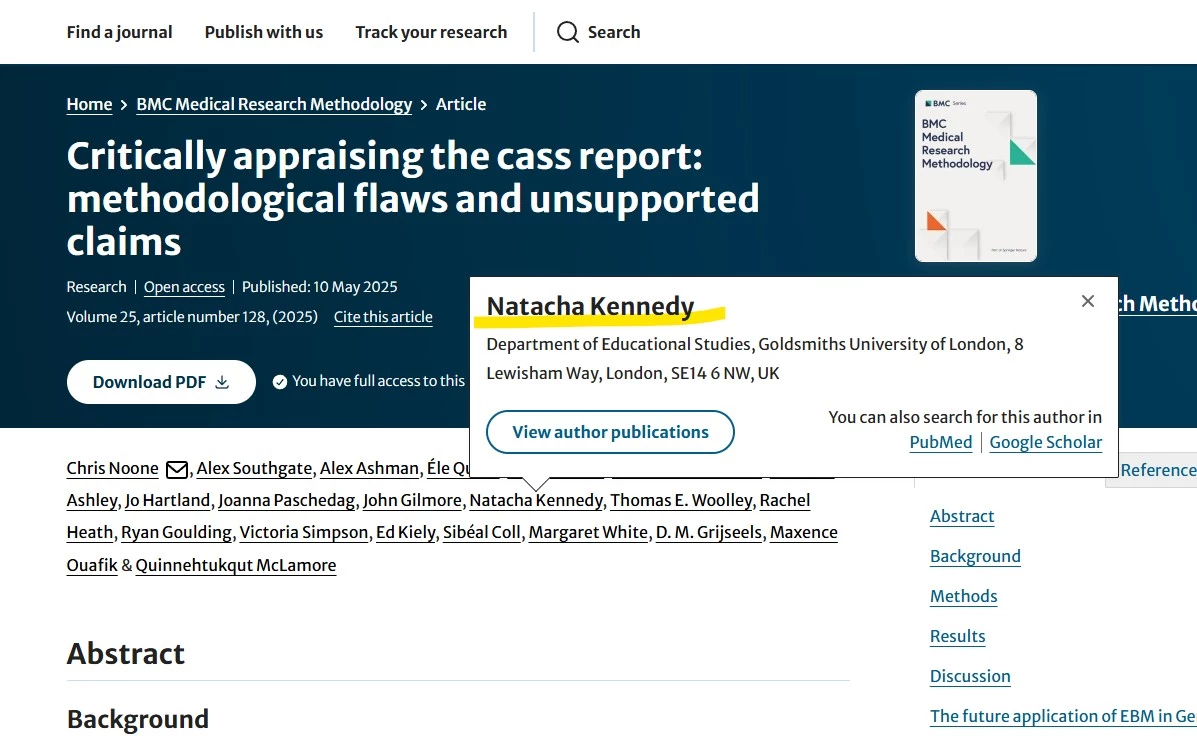
Task: Click the Open access link
Action: point(184,287)
